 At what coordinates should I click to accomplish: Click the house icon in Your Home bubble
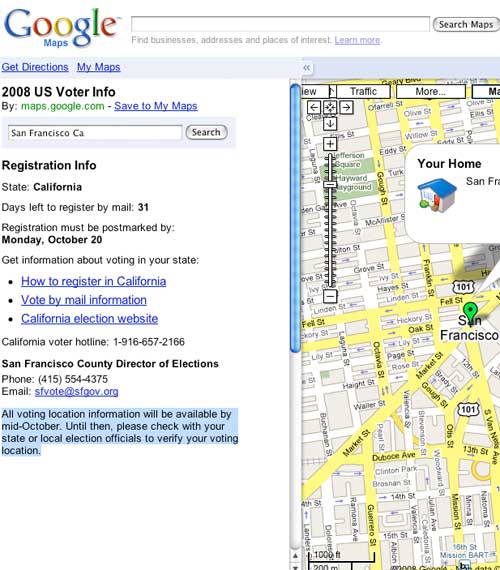coord(437,194)
